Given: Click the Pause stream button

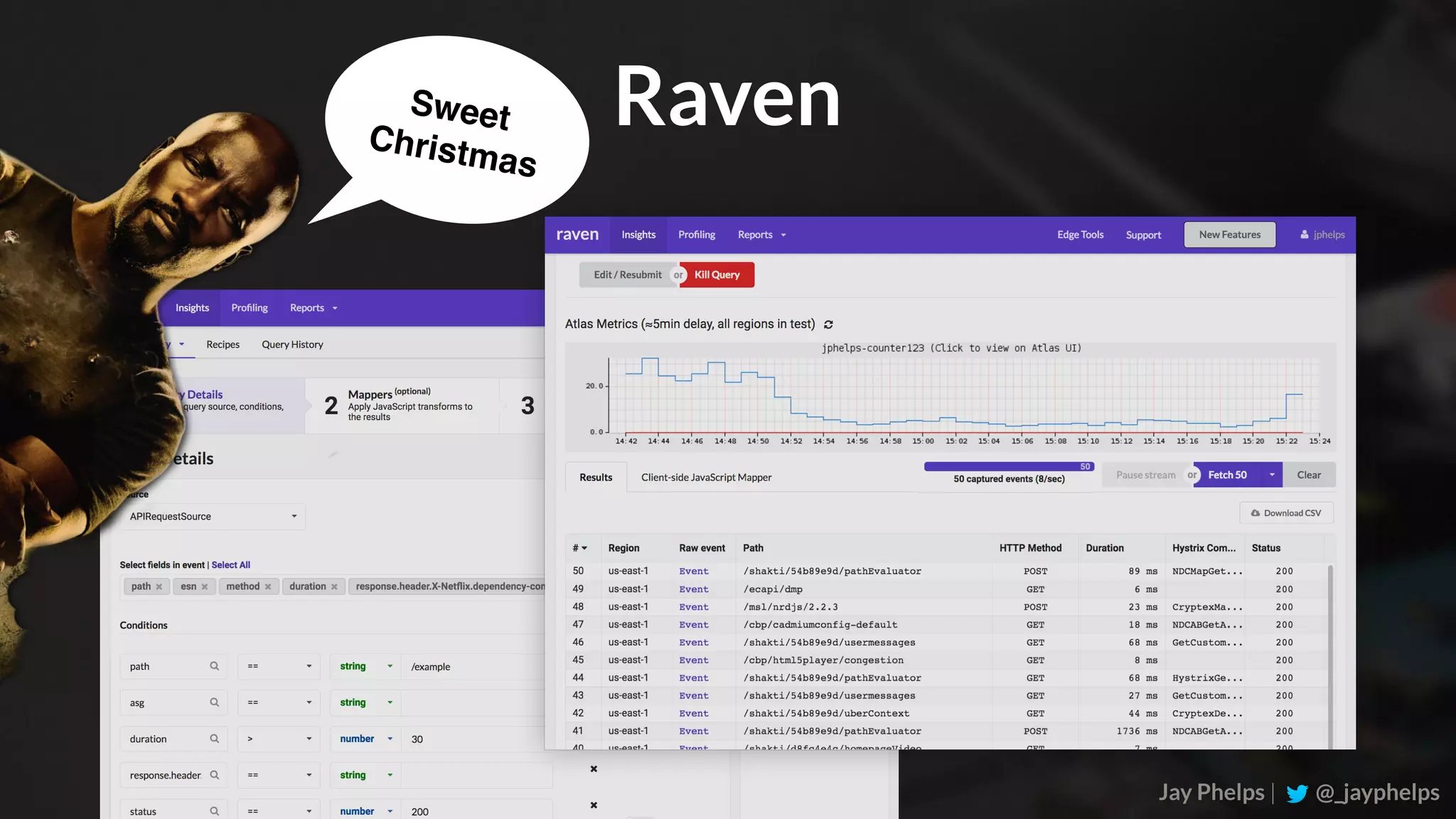Looking at the screenshot, I should click(1145, 475).
